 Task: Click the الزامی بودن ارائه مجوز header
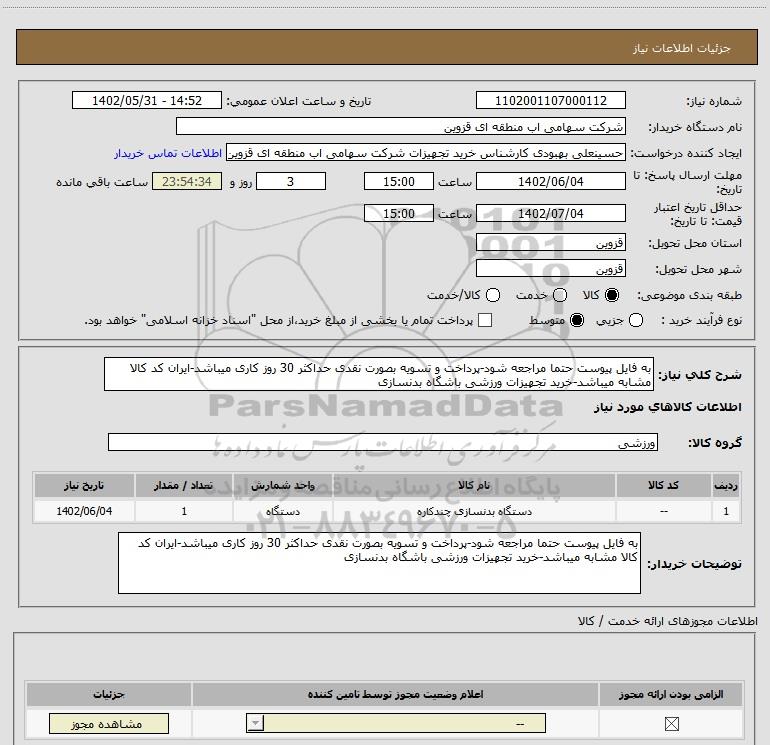671,694
